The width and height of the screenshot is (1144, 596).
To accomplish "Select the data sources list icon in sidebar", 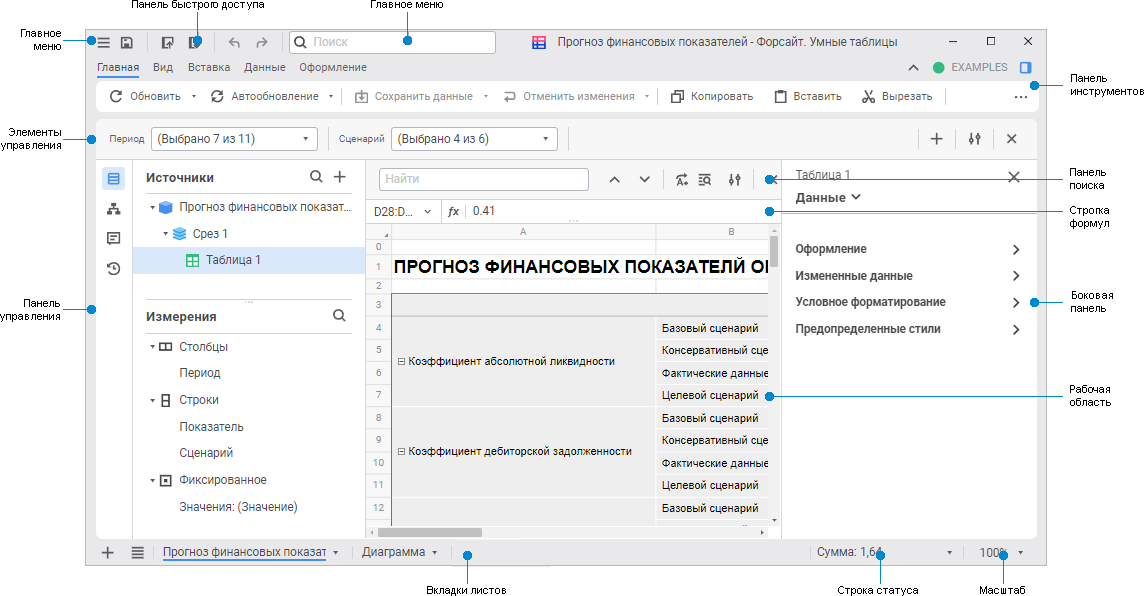I will pyautogui.click(x=114, y=179).
